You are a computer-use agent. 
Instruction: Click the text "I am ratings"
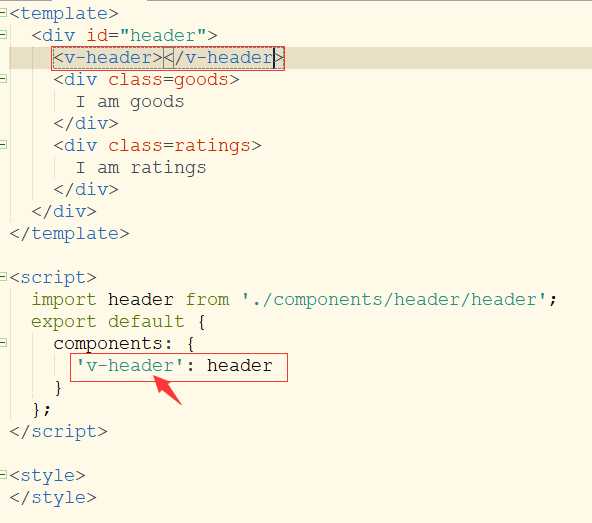click(x=141, y=168)
